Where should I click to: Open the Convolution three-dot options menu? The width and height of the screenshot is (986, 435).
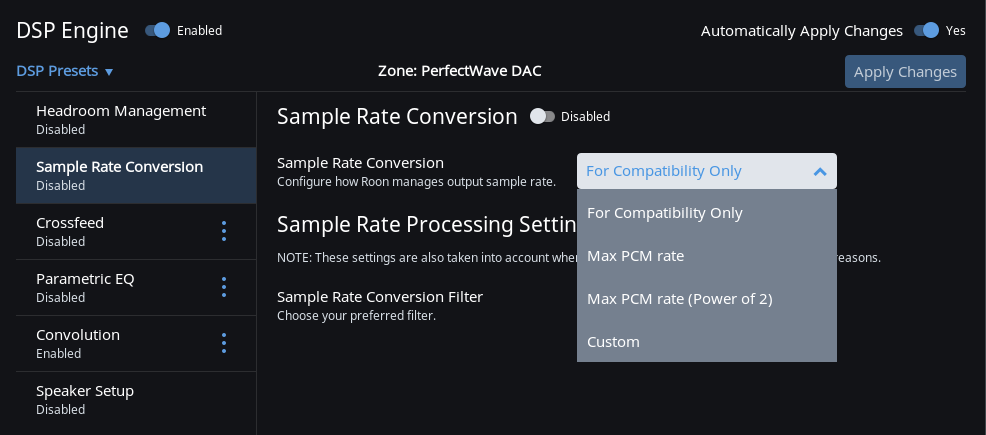pos(223,343)
